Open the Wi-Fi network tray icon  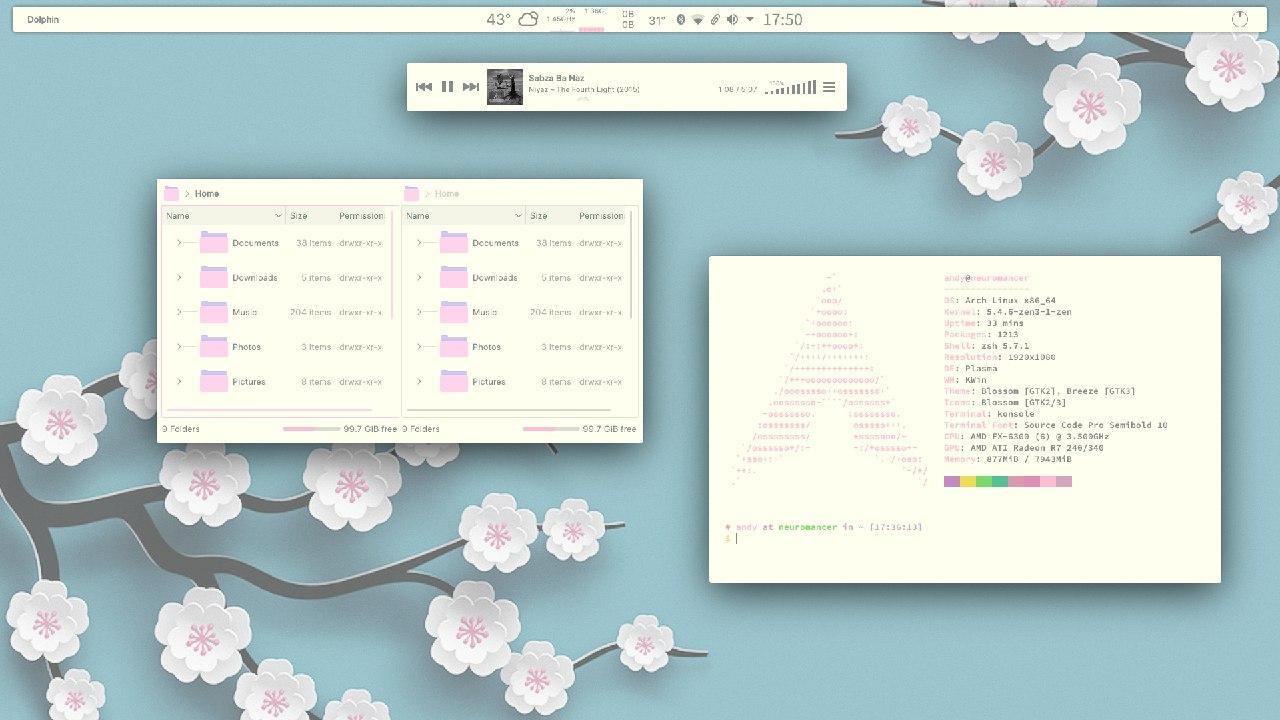698,19
